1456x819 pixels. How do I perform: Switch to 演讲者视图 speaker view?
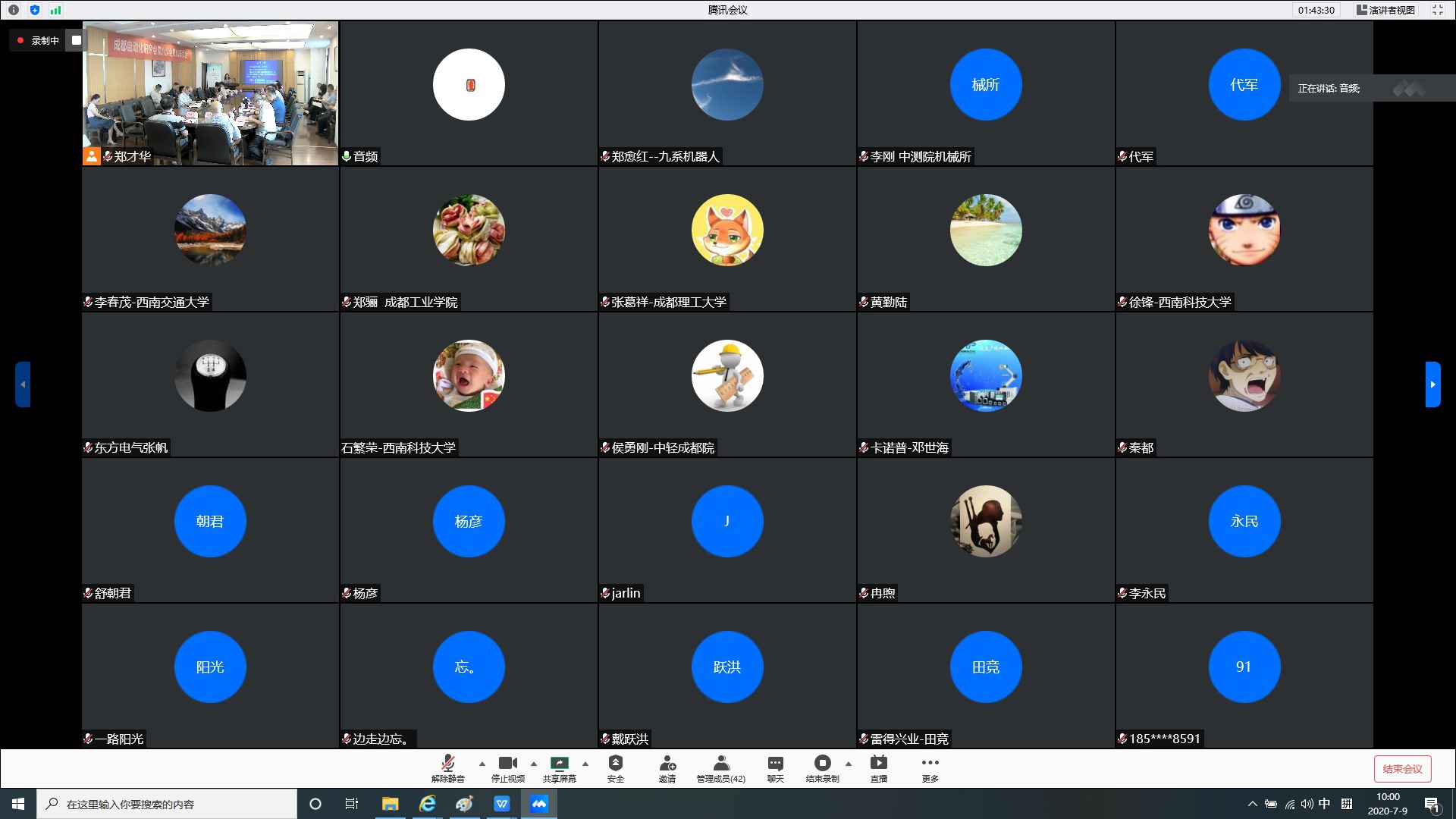1385,10
